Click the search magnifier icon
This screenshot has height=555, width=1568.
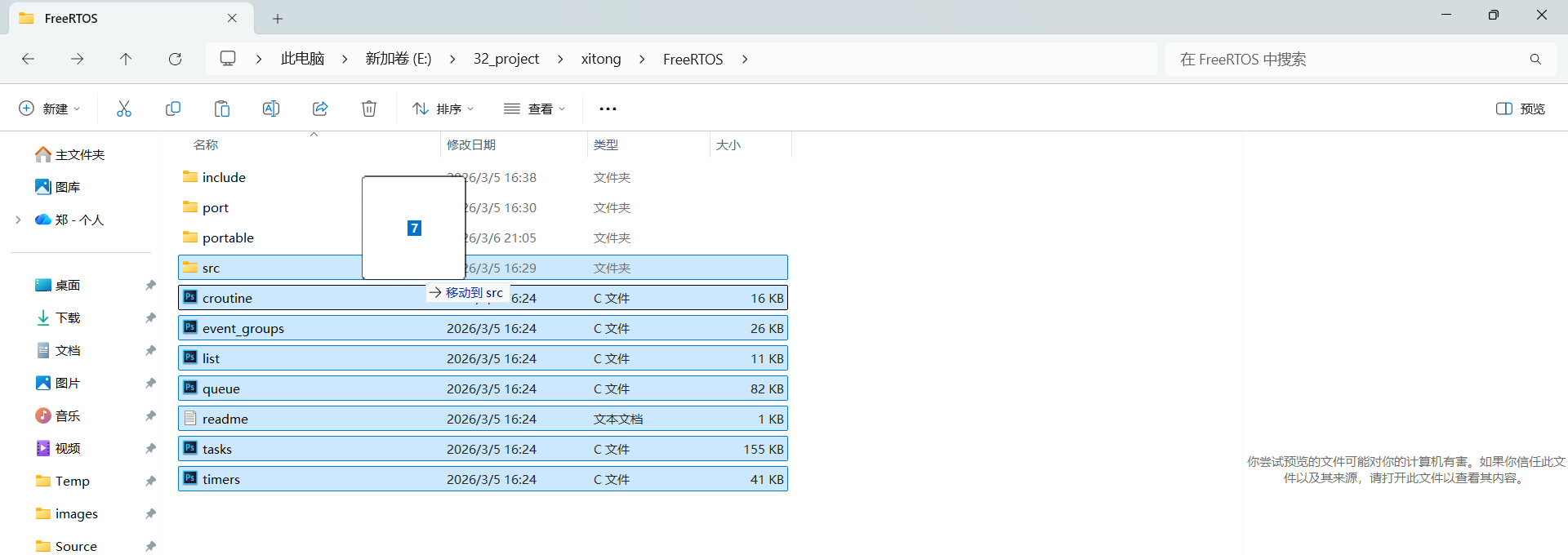pos(1535,59)
